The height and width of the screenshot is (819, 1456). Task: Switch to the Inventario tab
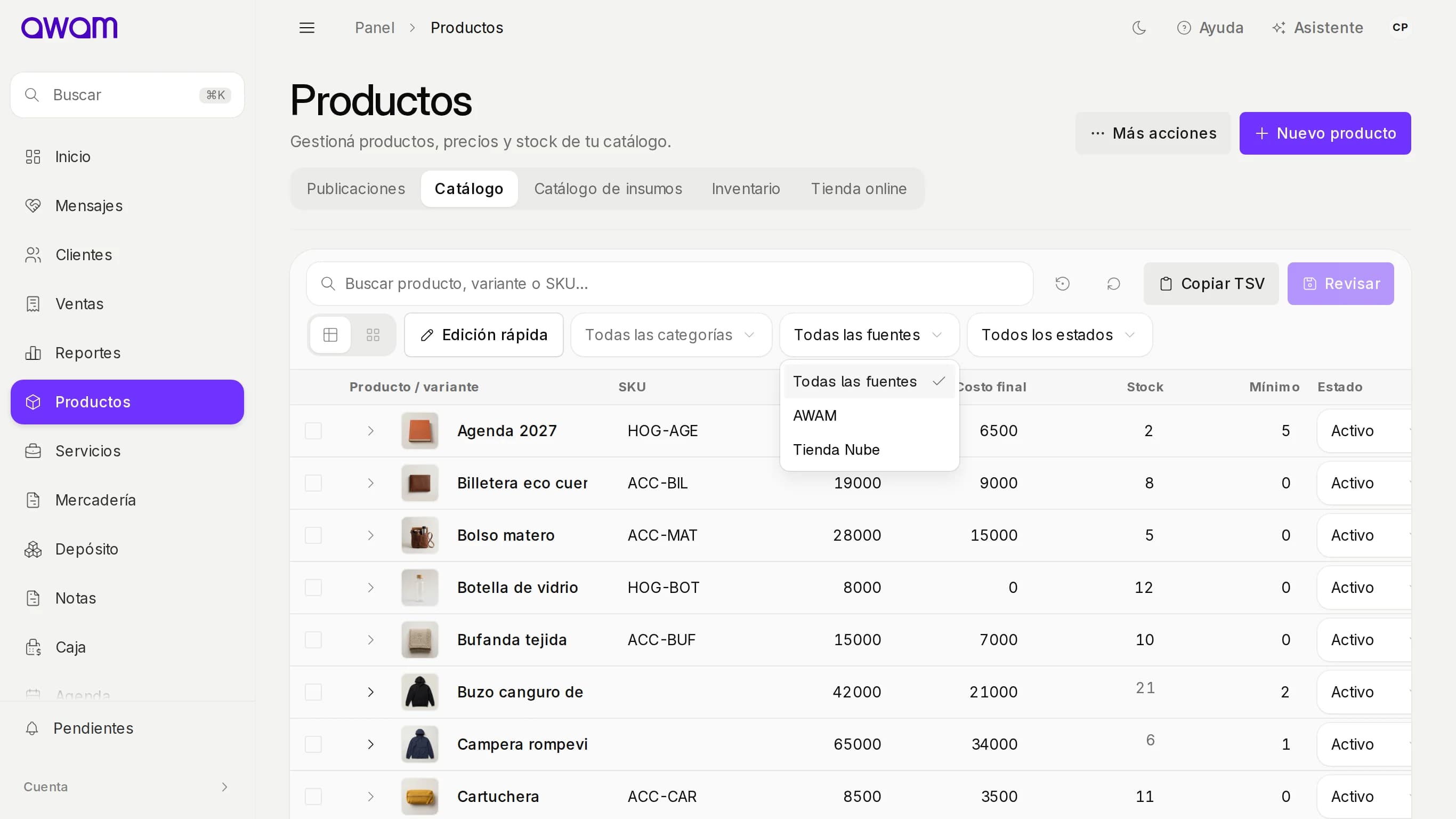click(x=746, y=189)
